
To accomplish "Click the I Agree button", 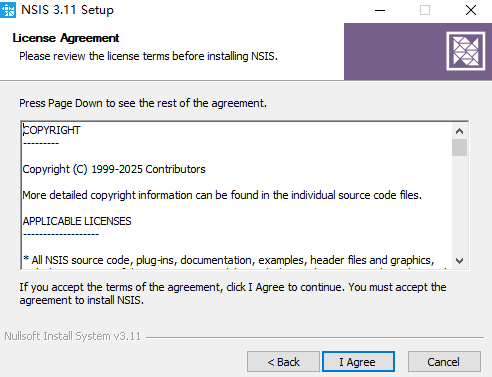I will (x=358, y=361).
